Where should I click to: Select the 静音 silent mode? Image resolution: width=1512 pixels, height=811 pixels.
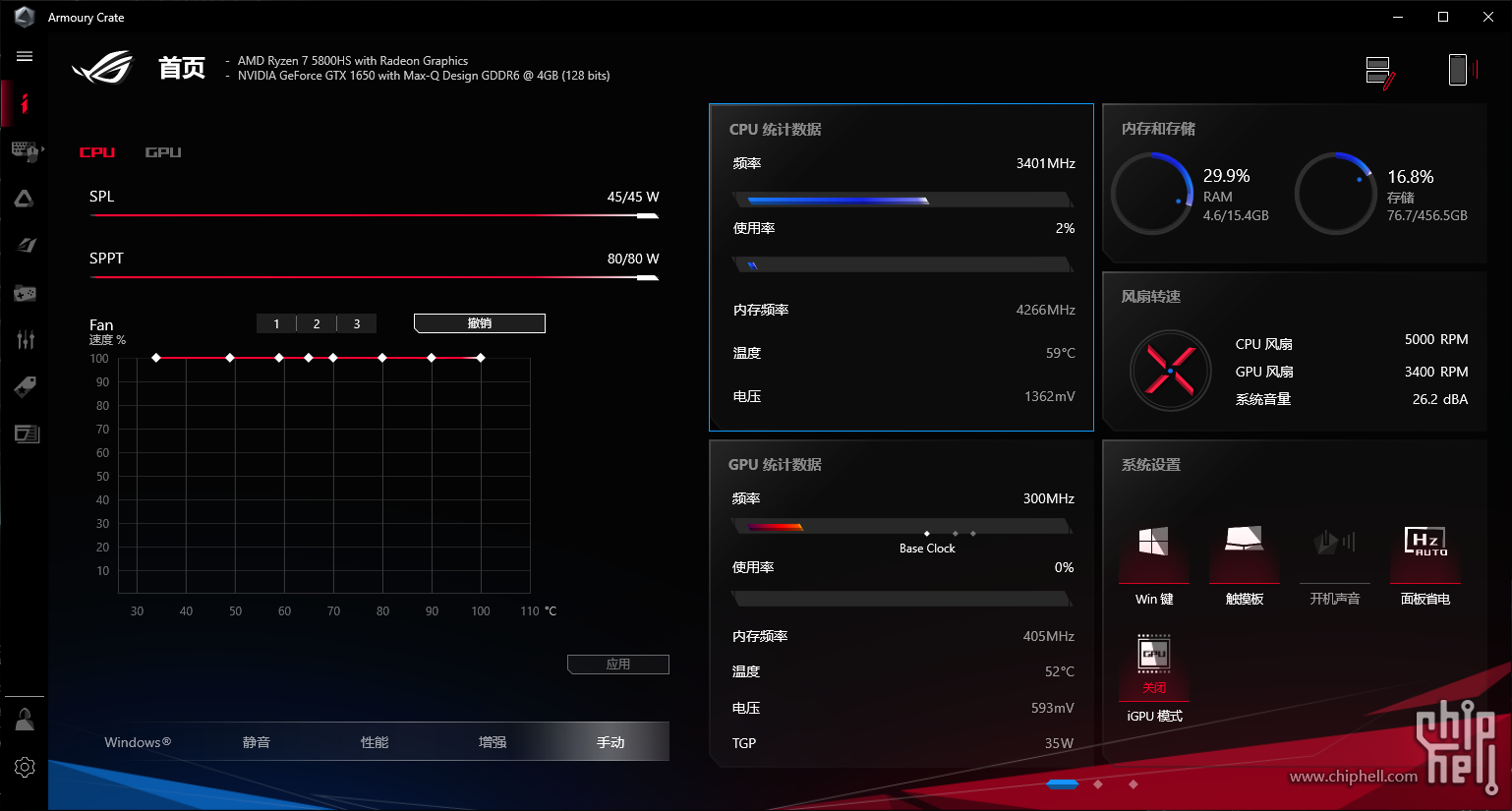tap(257, 742)
